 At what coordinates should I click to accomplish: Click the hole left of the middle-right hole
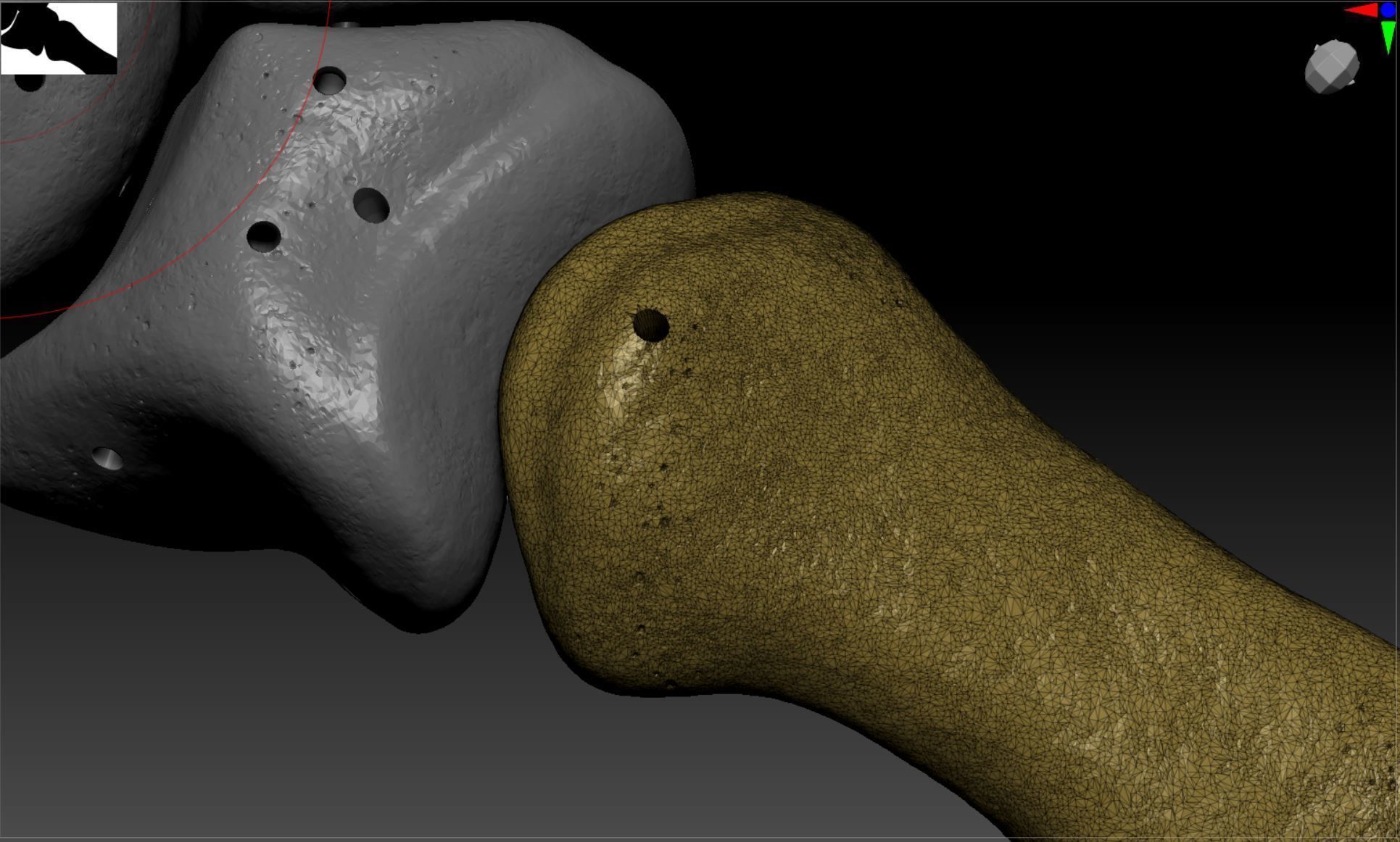click(264, 236)
